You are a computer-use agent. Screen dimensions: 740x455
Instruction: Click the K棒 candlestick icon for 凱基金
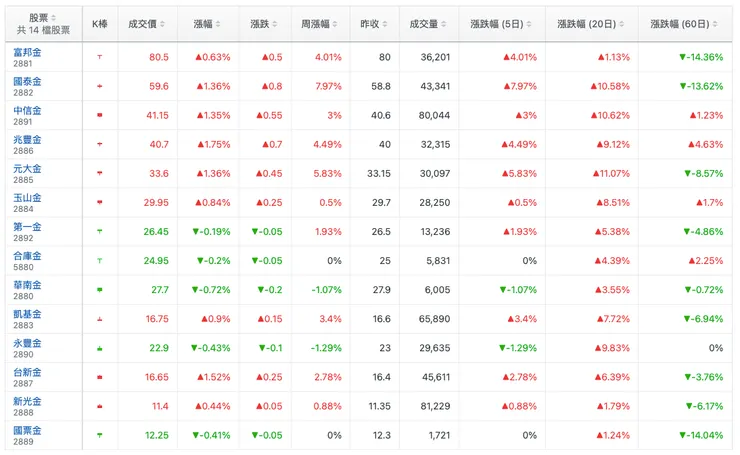click(x=100, y=319)
